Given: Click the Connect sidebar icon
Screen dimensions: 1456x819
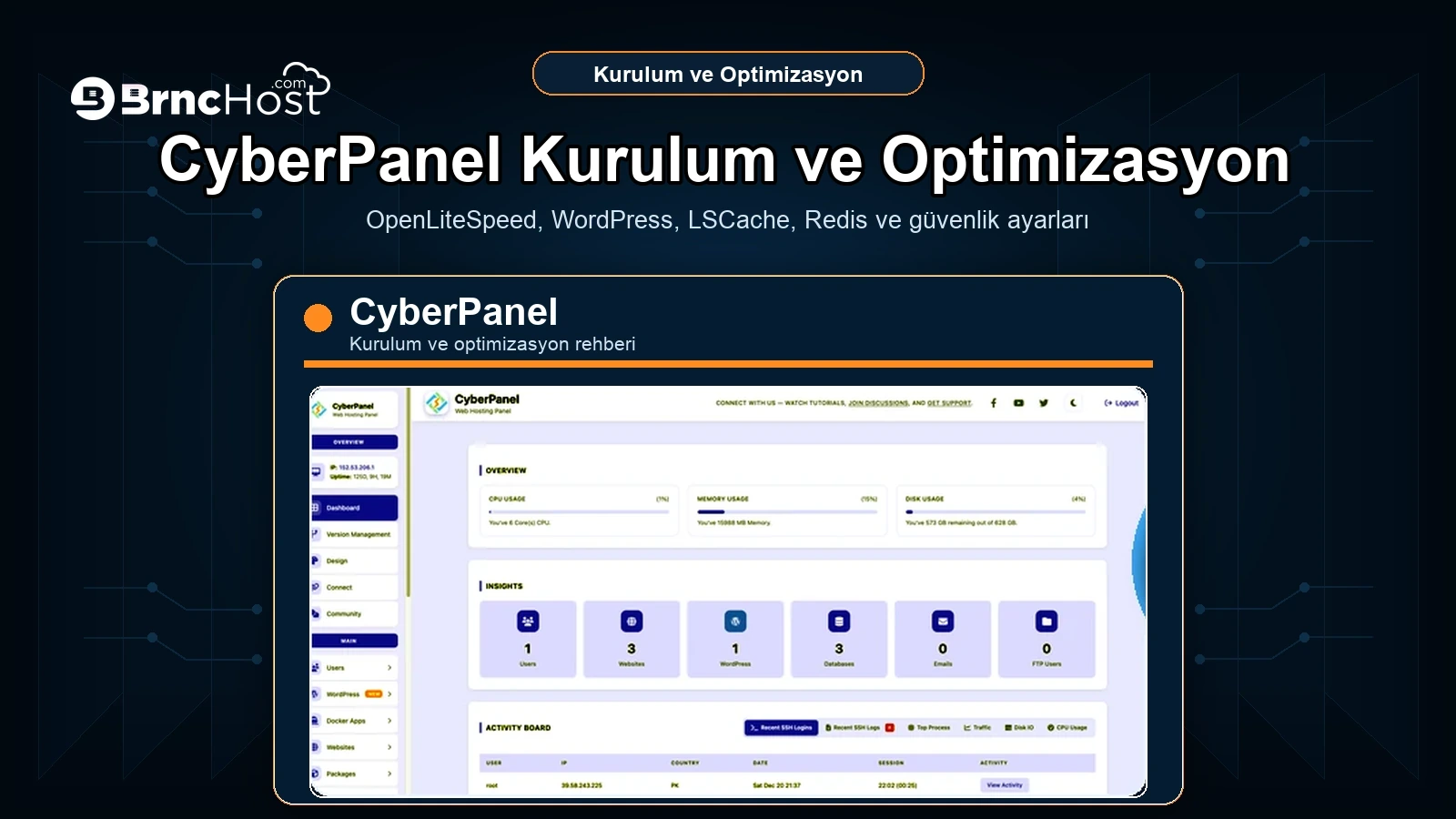Looking at the screenshot, I should [x=316, y=587].
